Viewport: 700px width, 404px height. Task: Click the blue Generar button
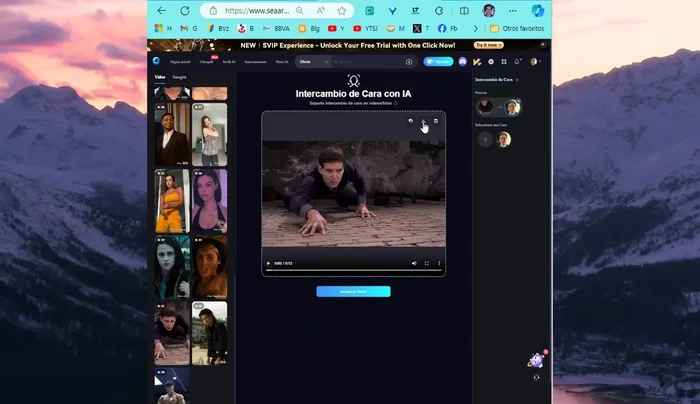(438, 62)
